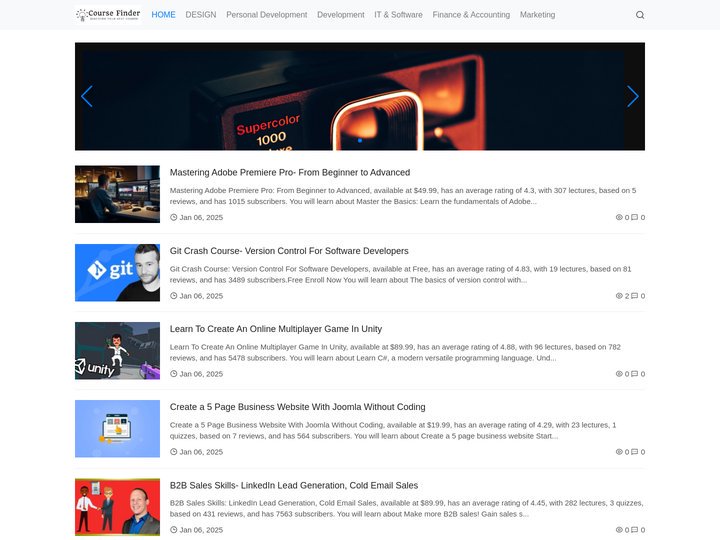Click views eye icon on Adobe Premiere row
The image size is (720, 540).
click(x=619, y=217)
